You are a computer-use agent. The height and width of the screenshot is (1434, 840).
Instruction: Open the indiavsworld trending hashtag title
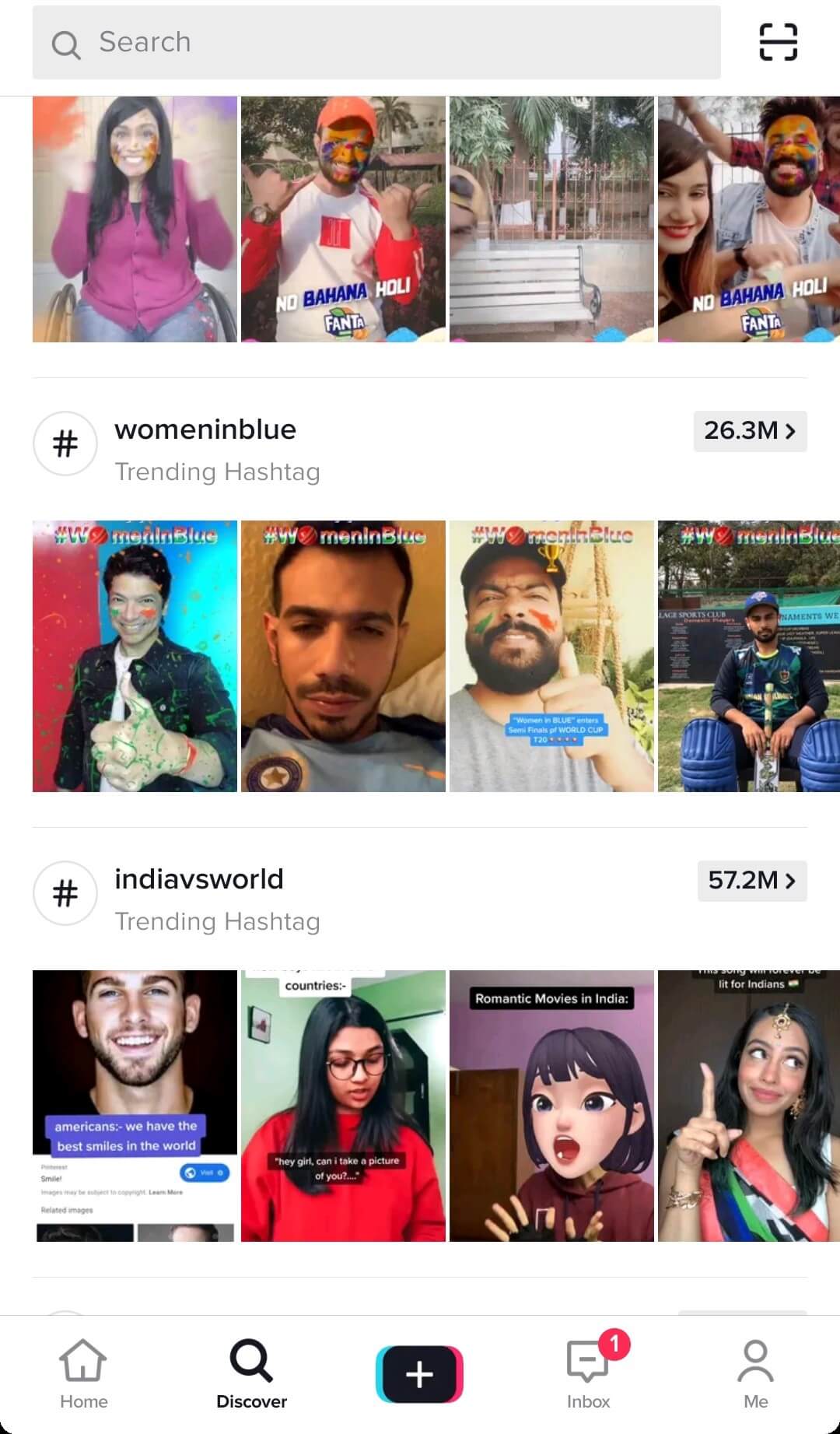coord(199,879)
